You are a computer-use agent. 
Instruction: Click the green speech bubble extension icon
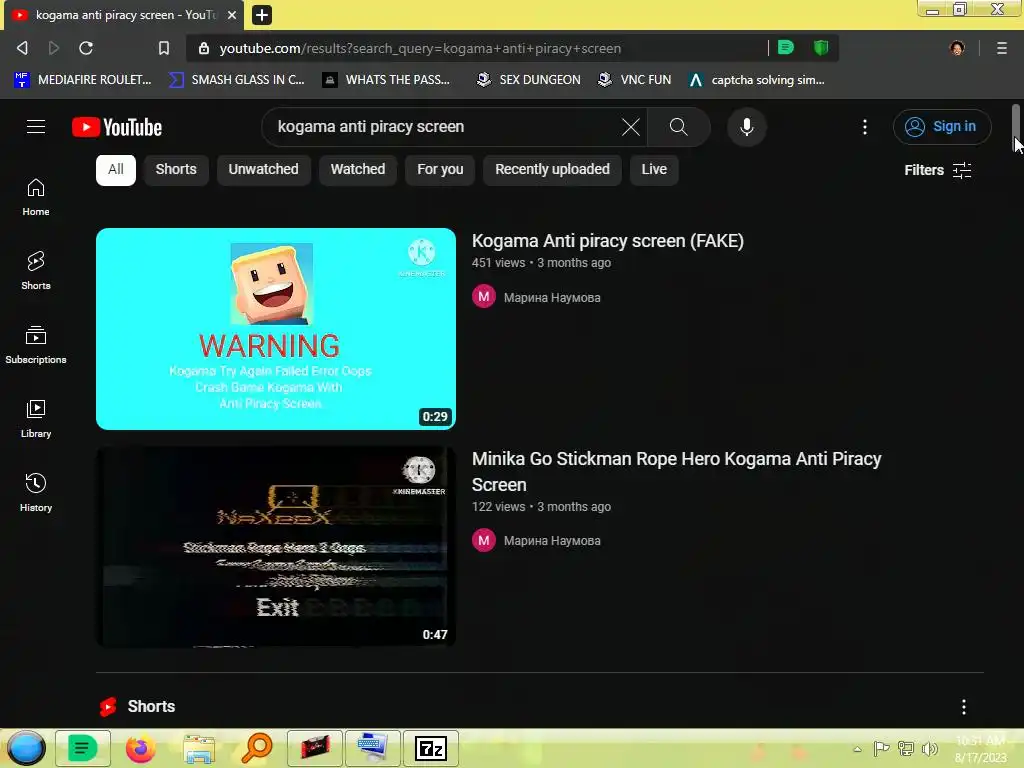coord(786,48)
